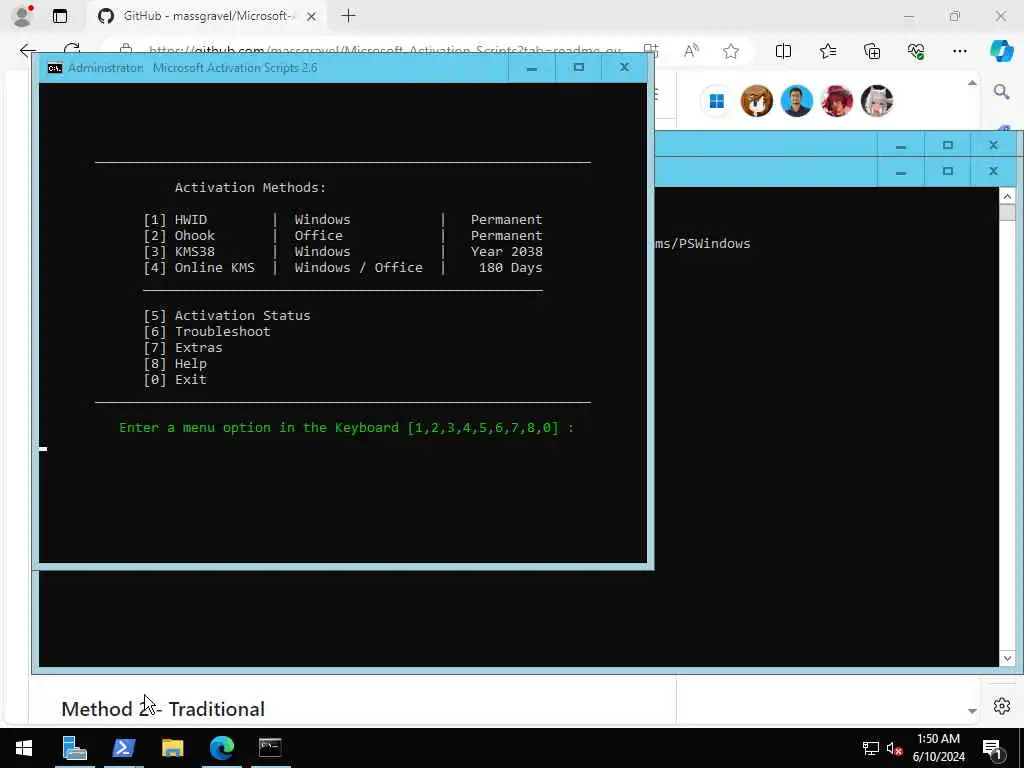Click the '180 Days' validity text

[511, 268]
